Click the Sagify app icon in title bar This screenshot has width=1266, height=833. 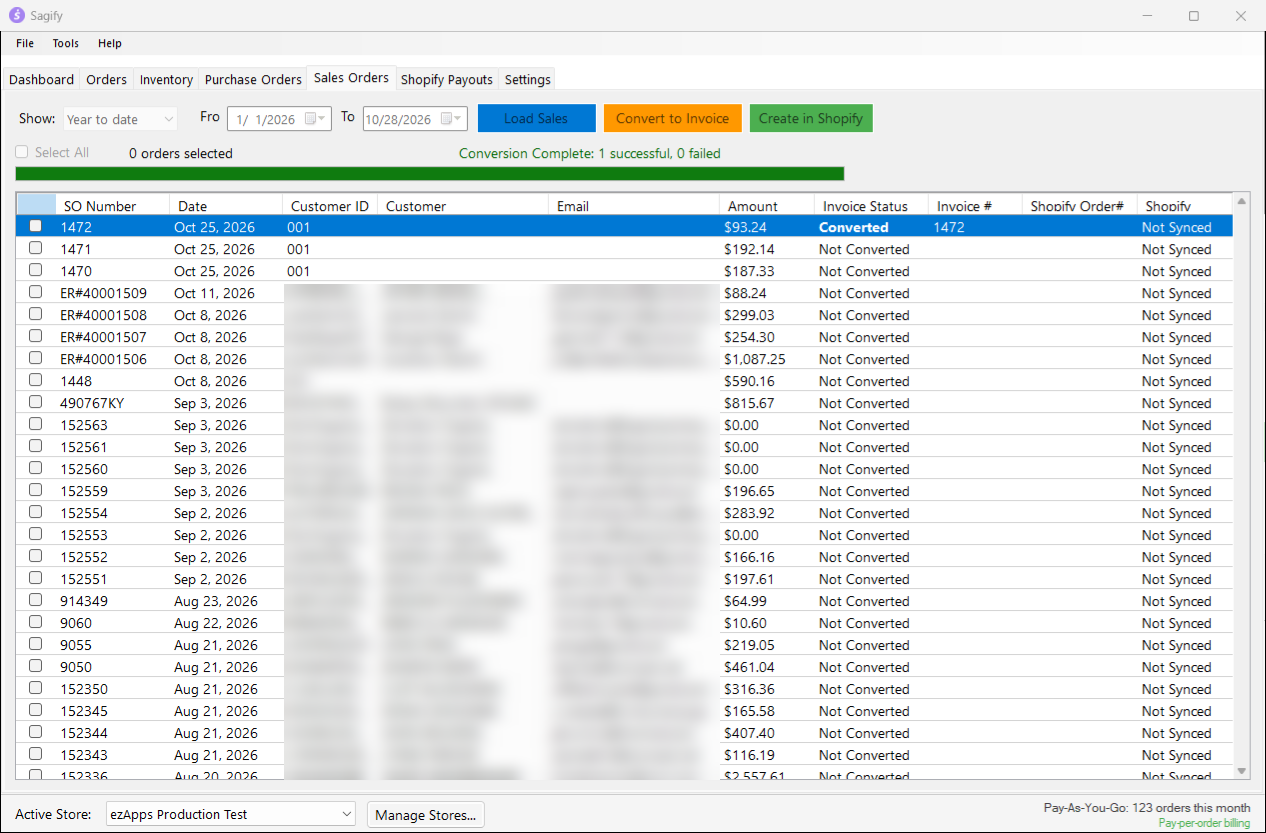coord(16,15)
